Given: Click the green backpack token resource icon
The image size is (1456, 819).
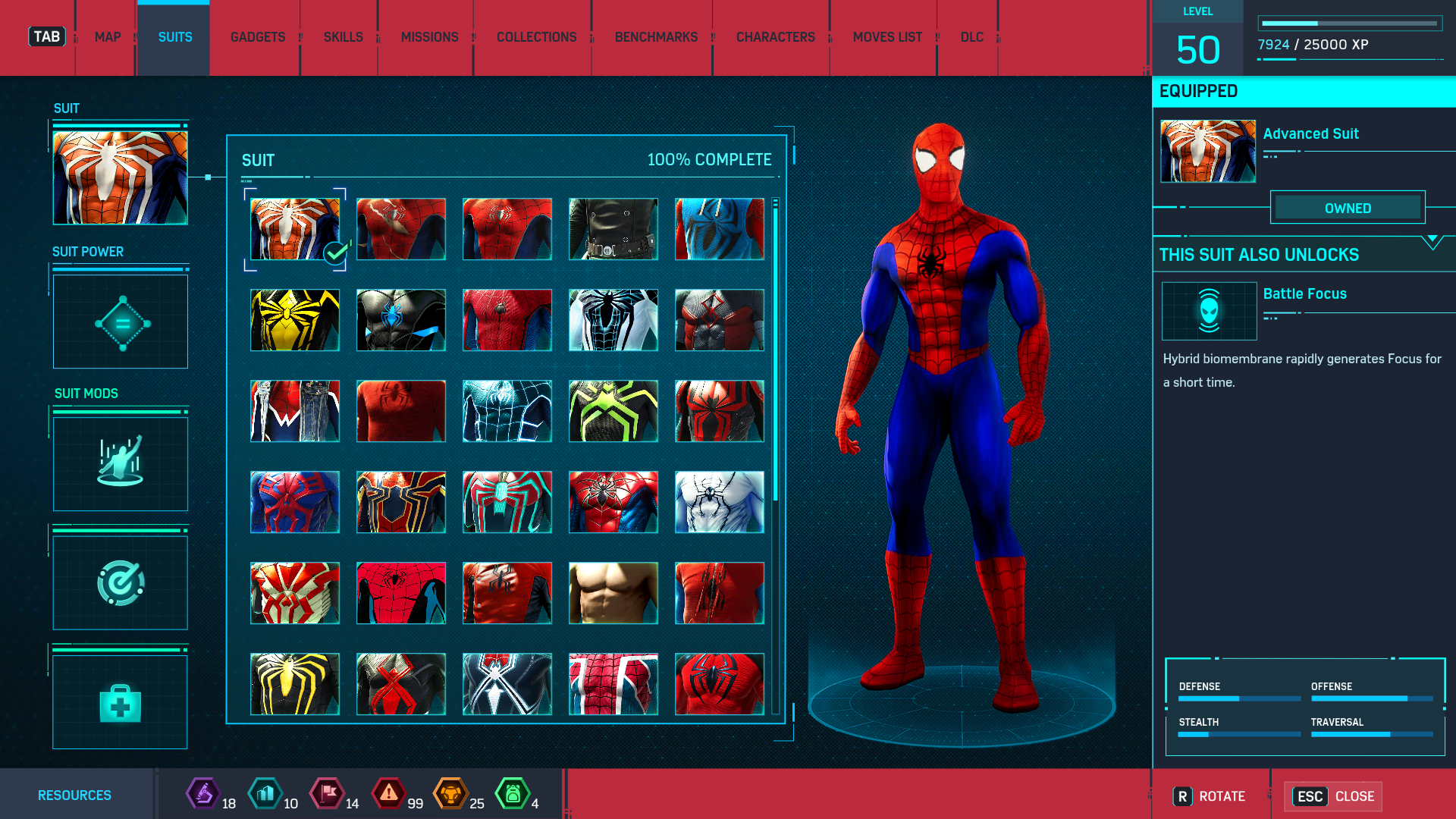Looking at the screenshot, I should tap(513, 794).
